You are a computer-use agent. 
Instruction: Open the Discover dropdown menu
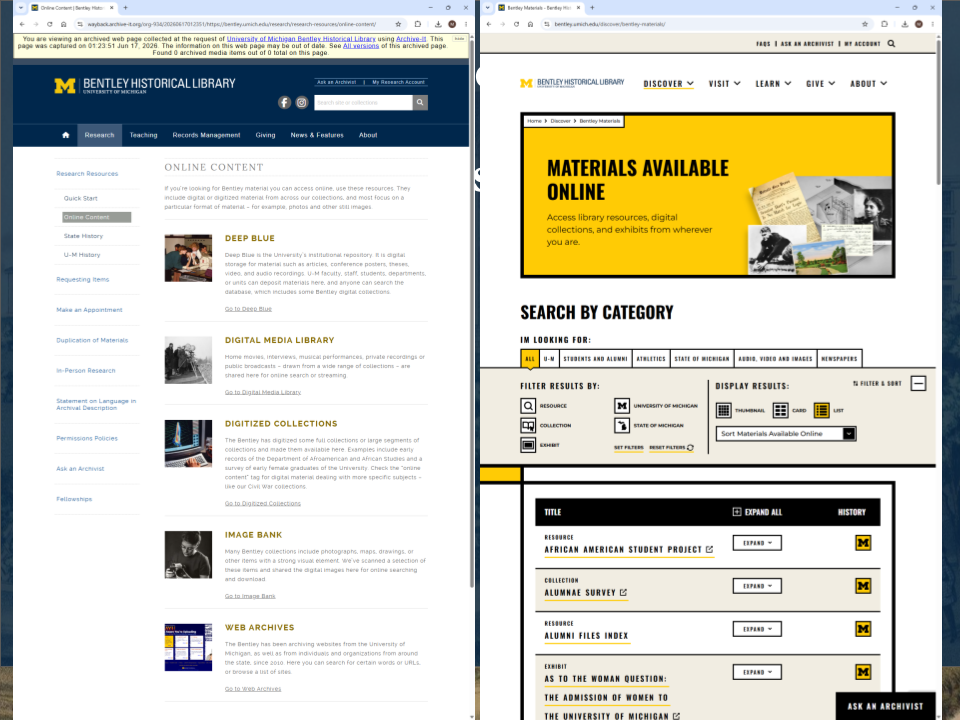click(x=668, y=84)
